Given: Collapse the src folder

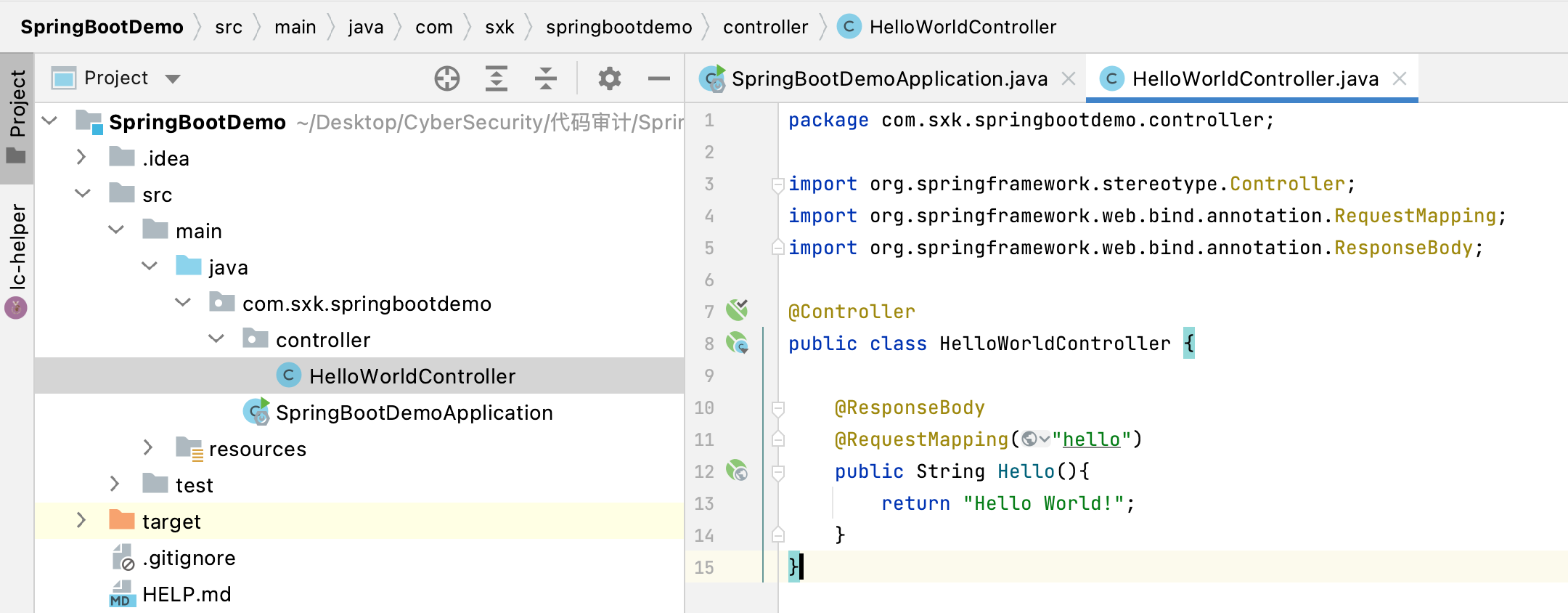Looking at the screenshot, I should click(83, 194).
